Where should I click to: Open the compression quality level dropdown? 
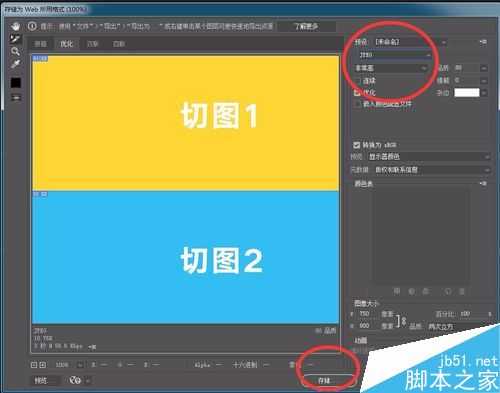390,68
